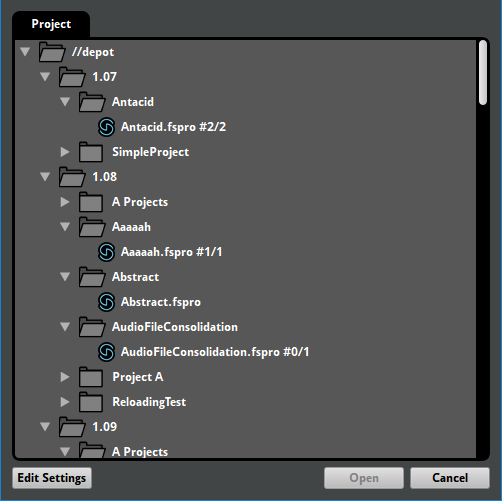Collapse the Abstract folder arrow
502x501 pixels.
[x=65, y=277]
